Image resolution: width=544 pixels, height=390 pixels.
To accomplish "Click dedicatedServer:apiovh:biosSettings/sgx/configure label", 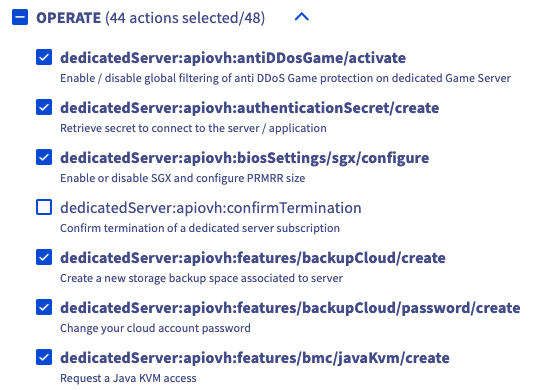I will pyautogui.click(x=245, y=158).
